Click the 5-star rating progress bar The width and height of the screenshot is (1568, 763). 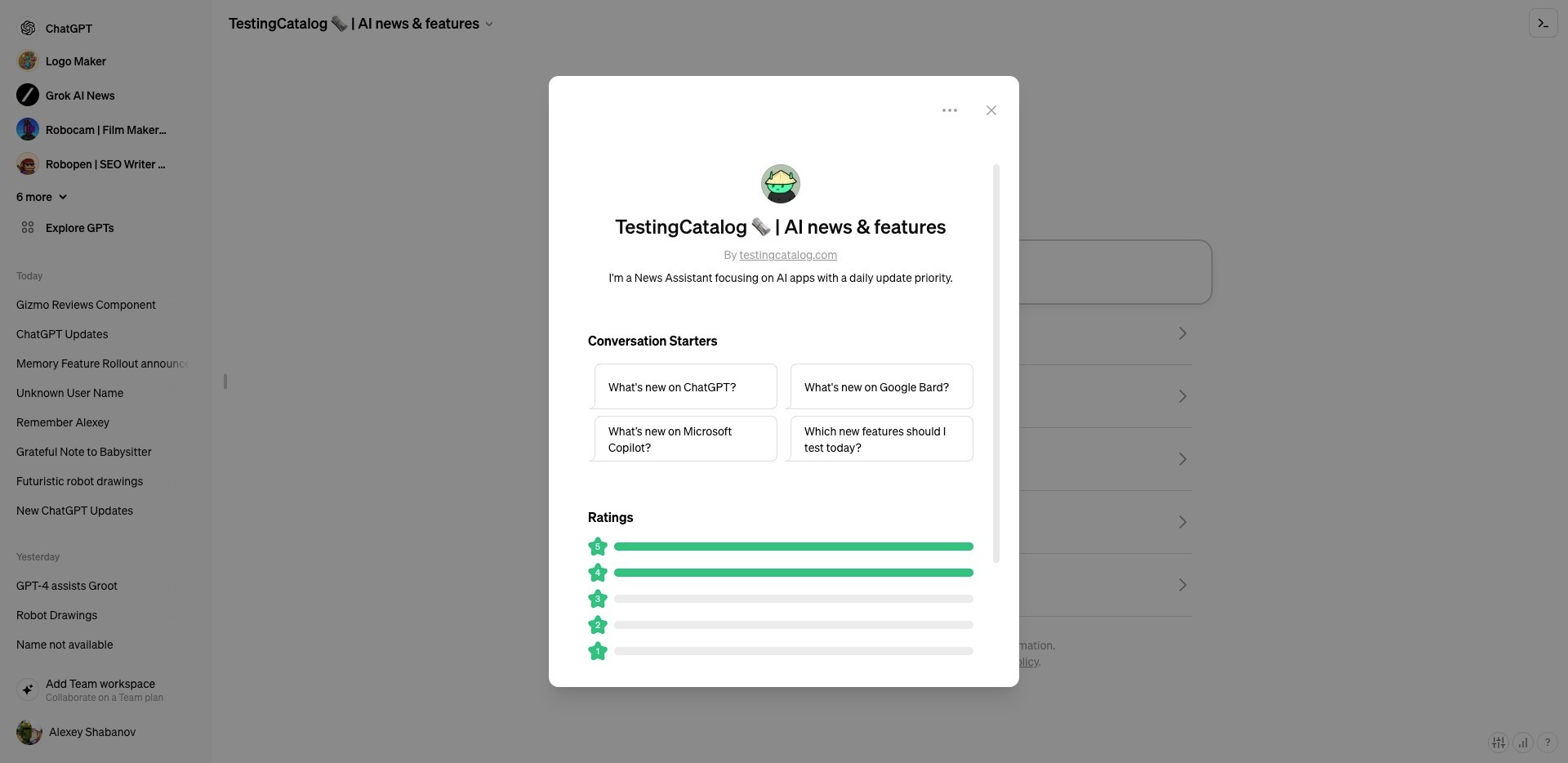click(x=794, y=547)
